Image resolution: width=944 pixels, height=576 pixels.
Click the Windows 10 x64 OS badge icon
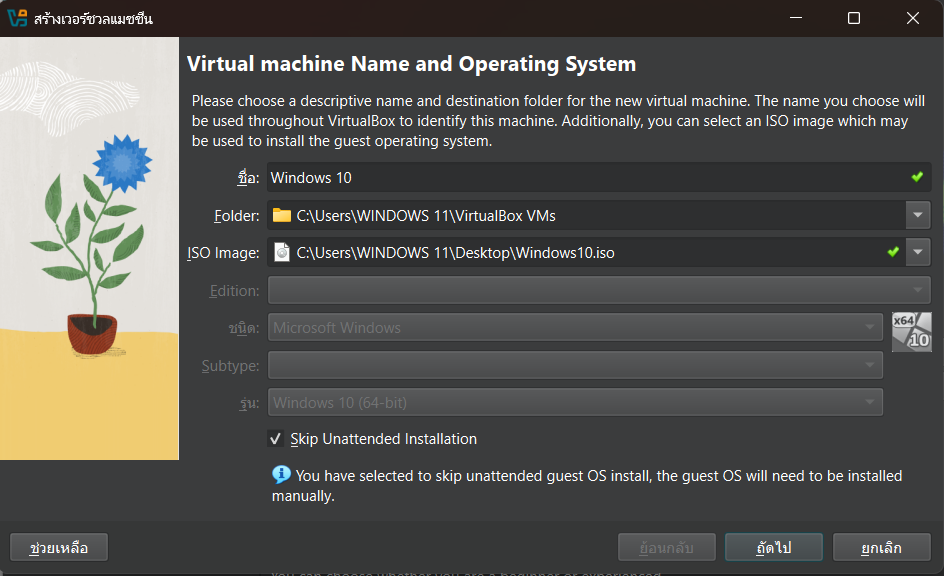pyautogui.click(x=911, y=331)
